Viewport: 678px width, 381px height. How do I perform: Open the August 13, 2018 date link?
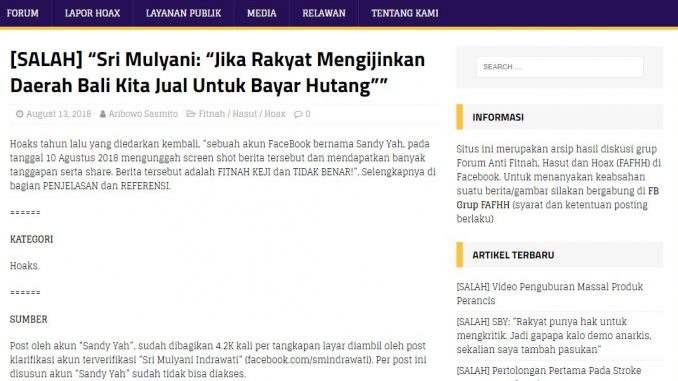click(58, 114)
